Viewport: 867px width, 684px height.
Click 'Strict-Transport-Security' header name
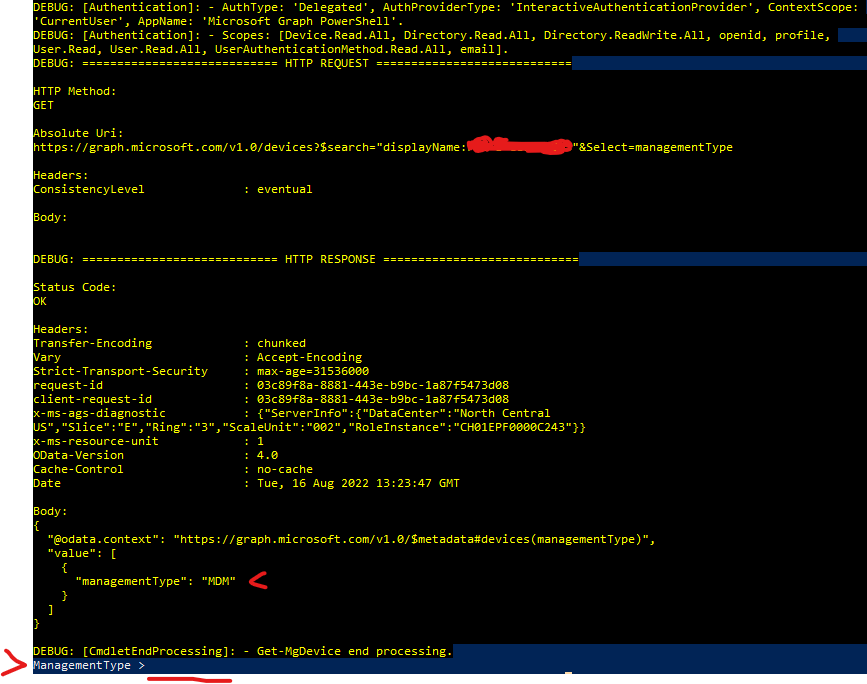tap(120, 371)
